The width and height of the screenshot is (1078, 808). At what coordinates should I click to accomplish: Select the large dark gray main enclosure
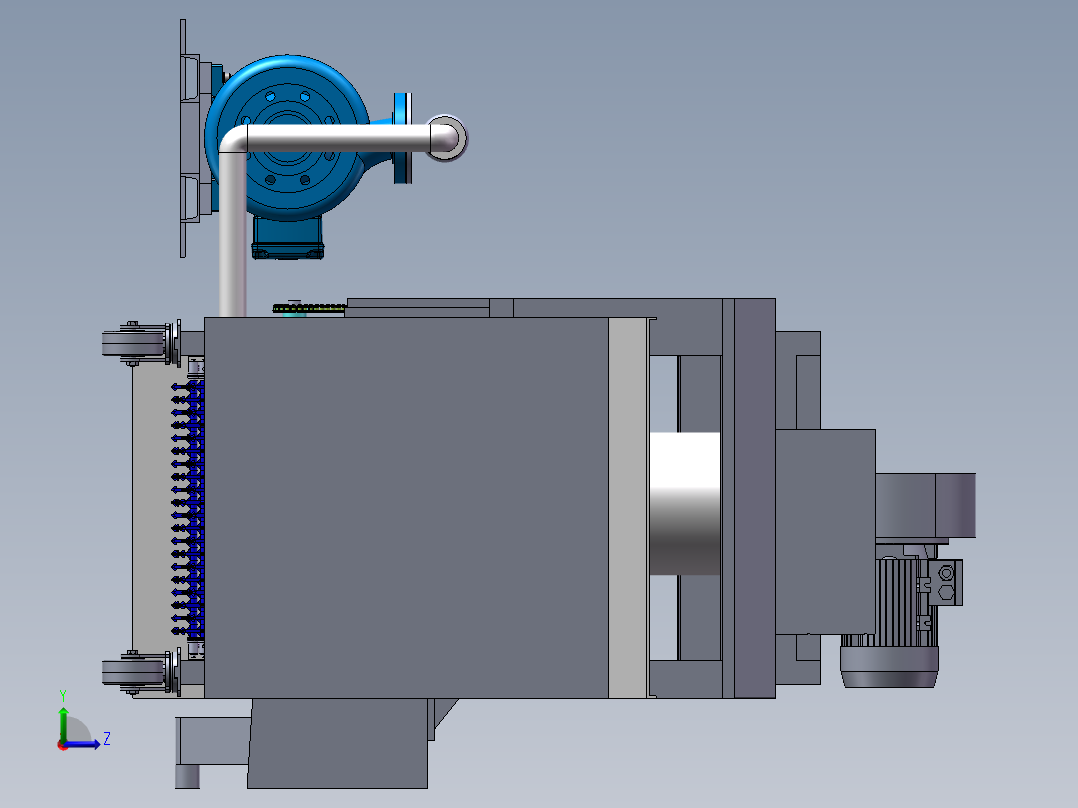pos(406,507)
